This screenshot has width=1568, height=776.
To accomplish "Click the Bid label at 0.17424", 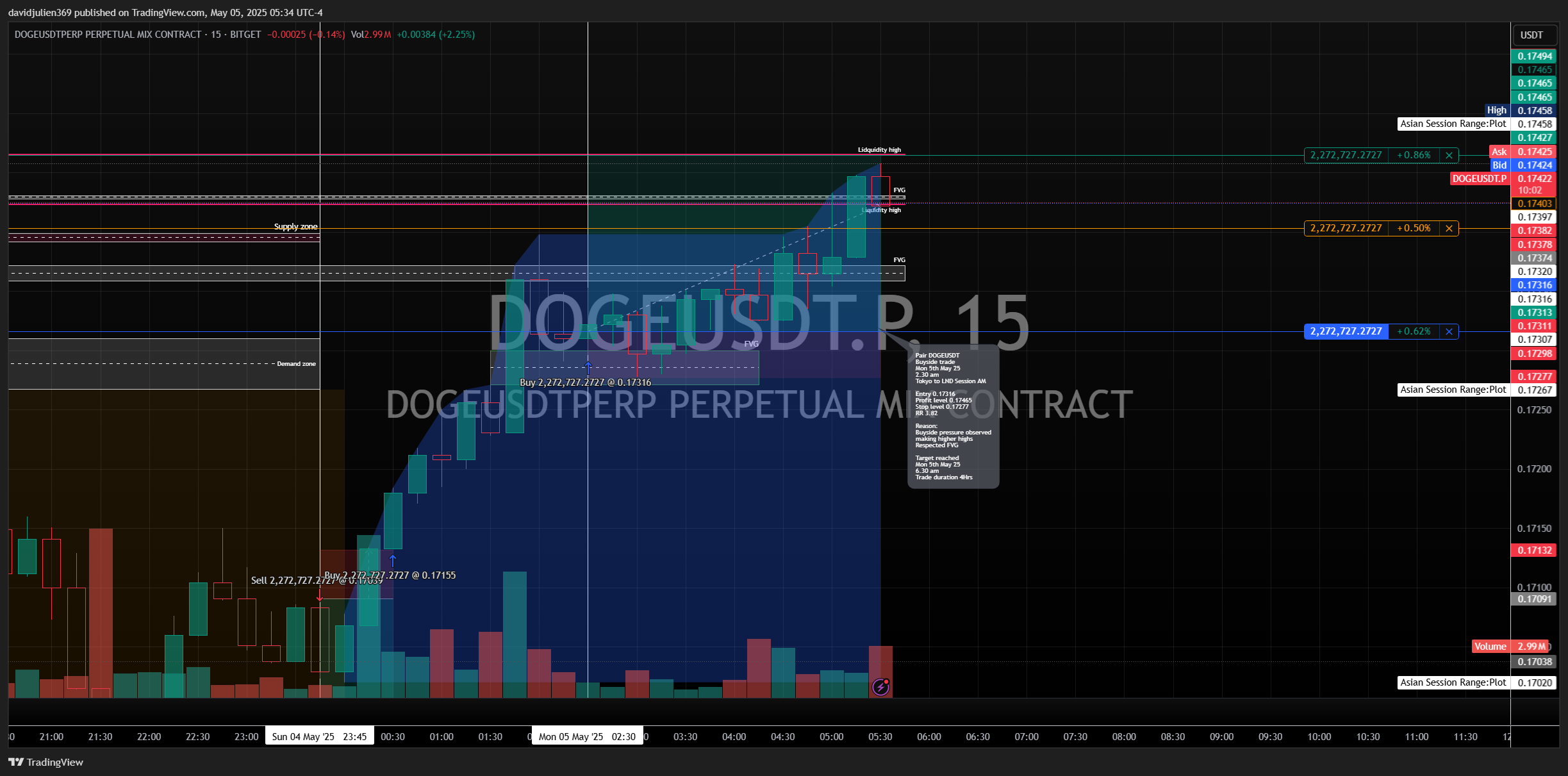I will (x=1499, y=165).
